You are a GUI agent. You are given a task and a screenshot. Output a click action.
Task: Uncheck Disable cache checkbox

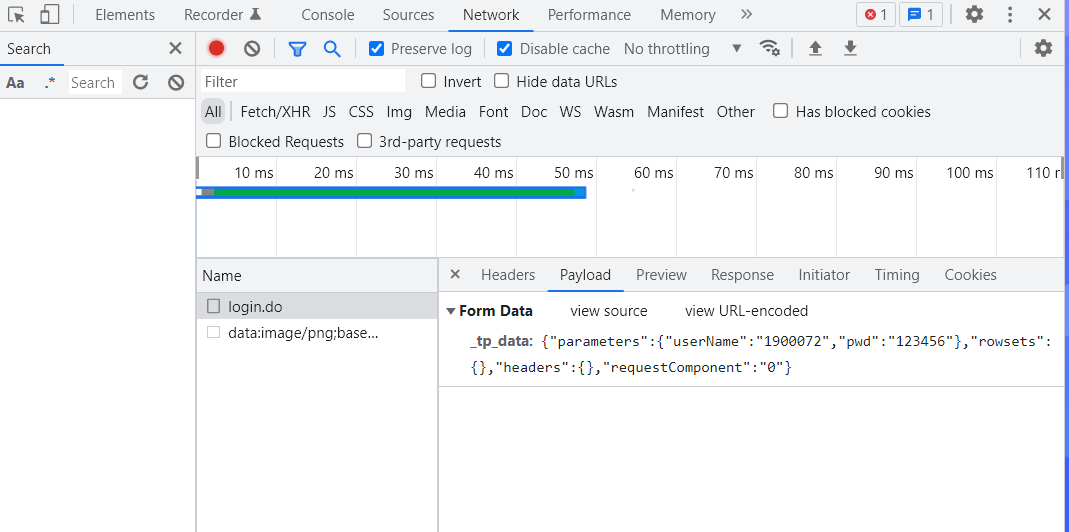[505, 48]
